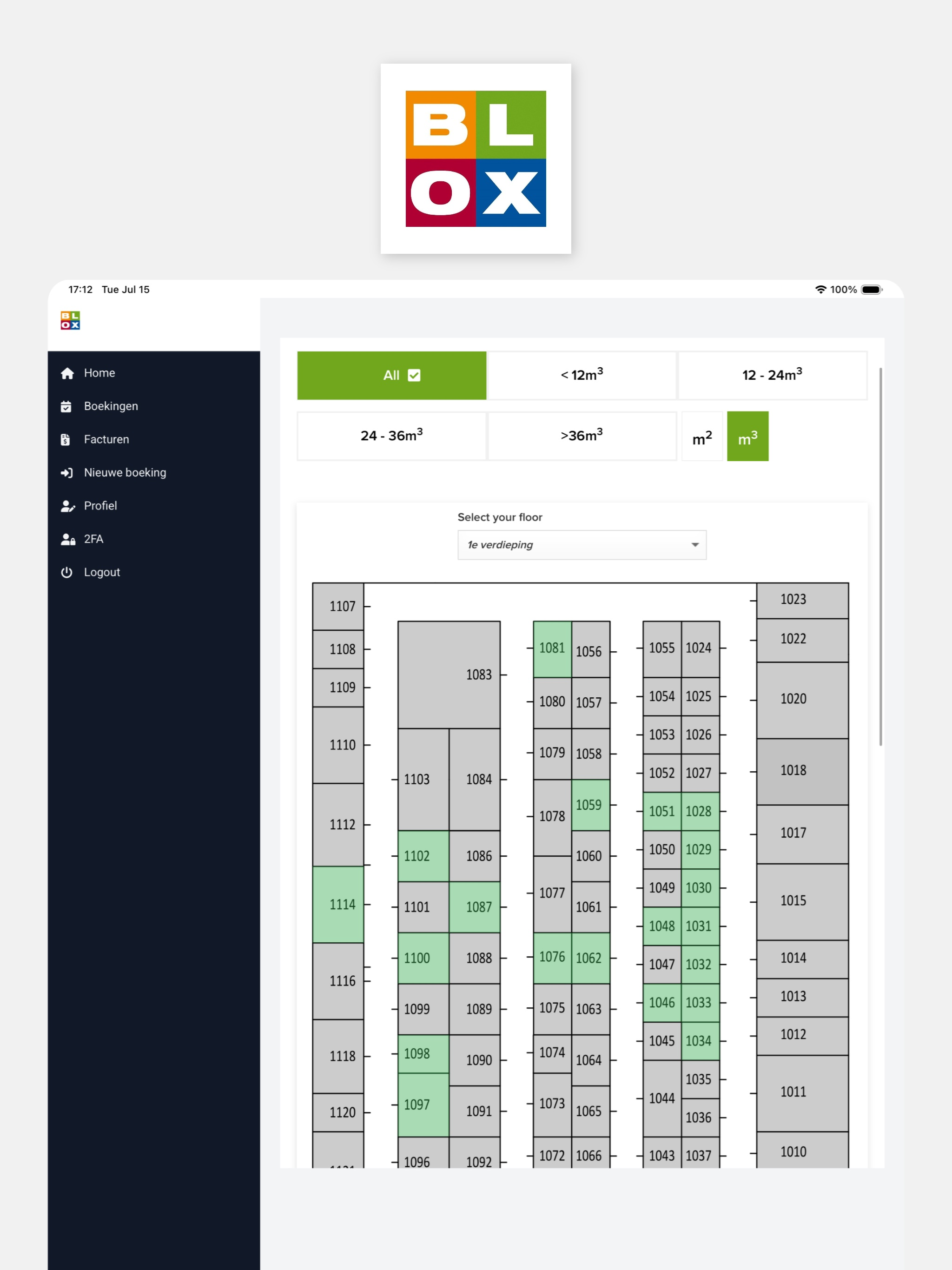Open the floor selection dropdown
The image size is (952, 1270).
point(582,545)
